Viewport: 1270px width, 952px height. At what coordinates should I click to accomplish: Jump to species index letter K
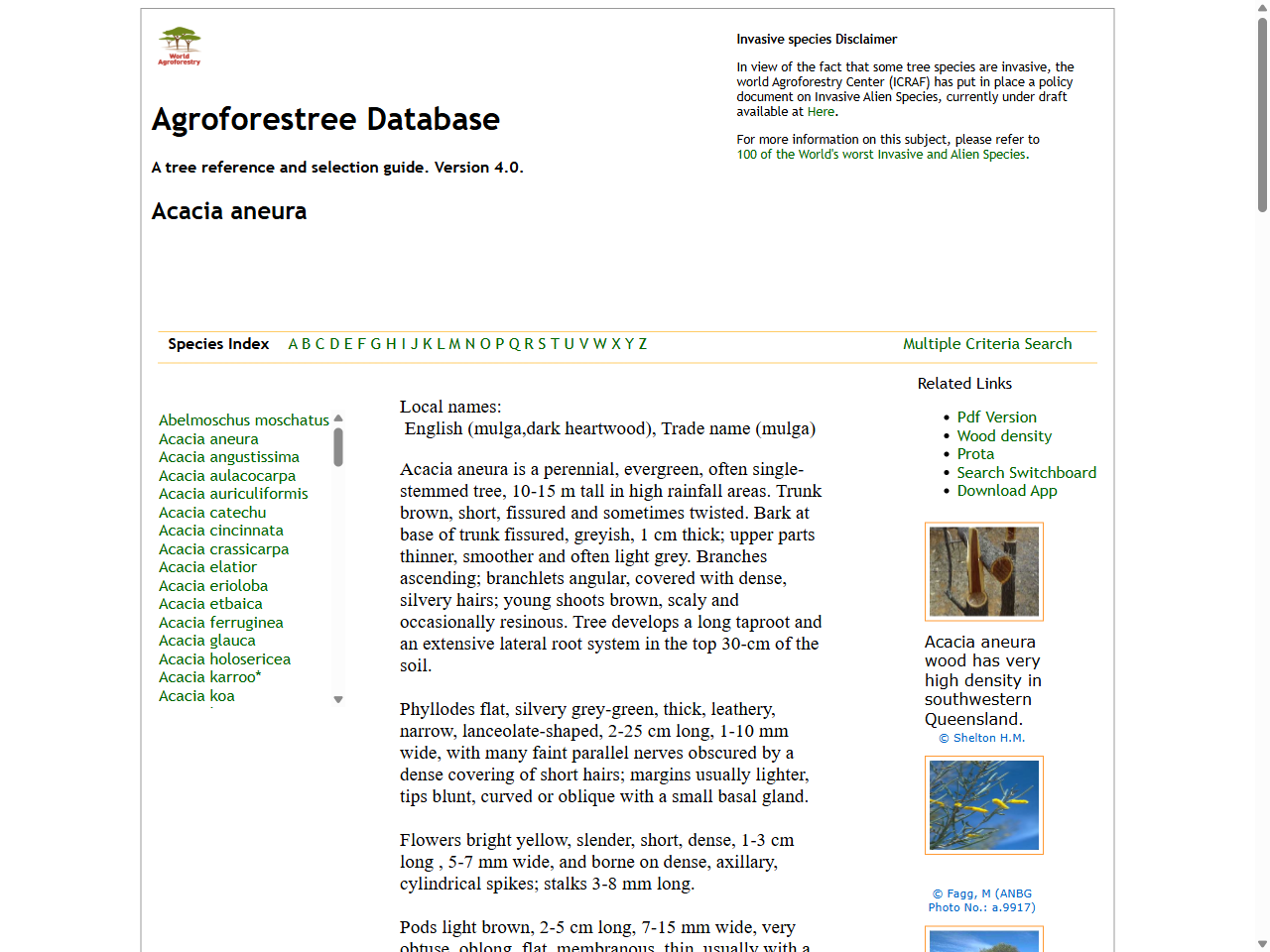[428, 344]
